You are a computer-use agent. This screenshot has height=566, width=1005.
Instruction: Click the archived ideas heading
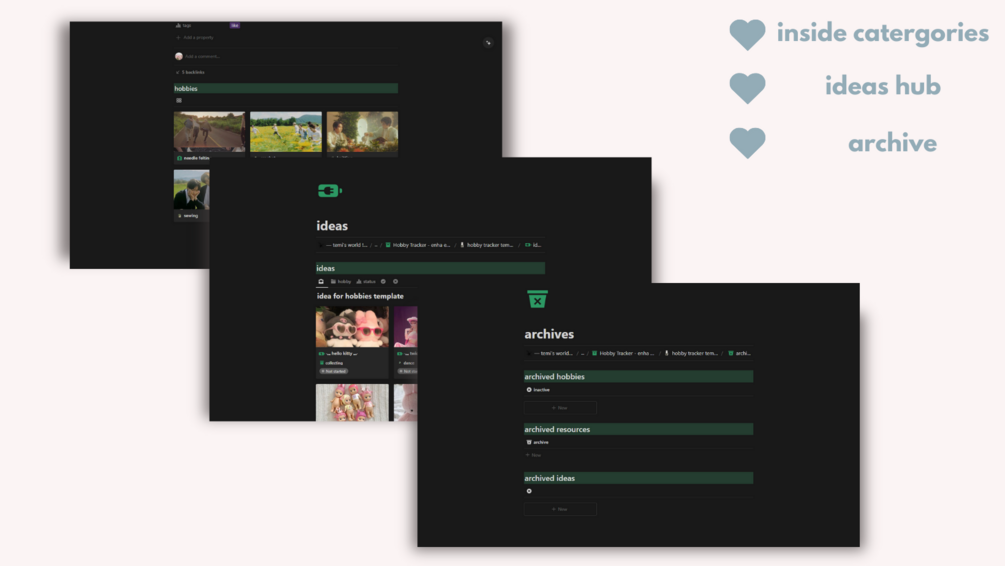point(638,478)
